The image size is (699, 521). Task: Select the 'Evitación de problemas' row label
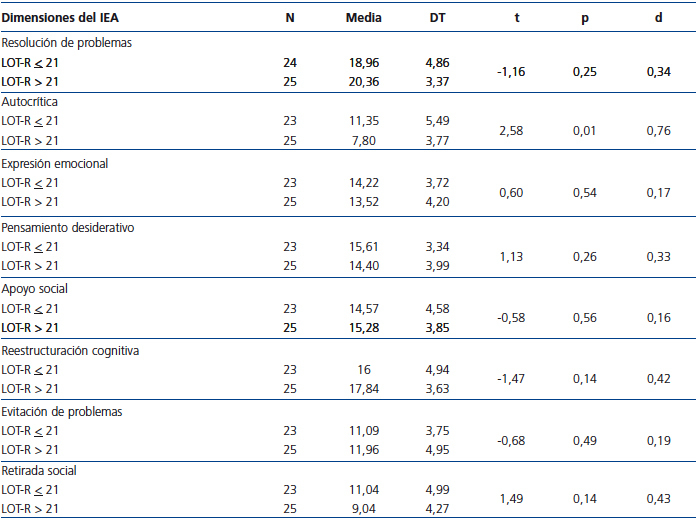pos(62,411)
